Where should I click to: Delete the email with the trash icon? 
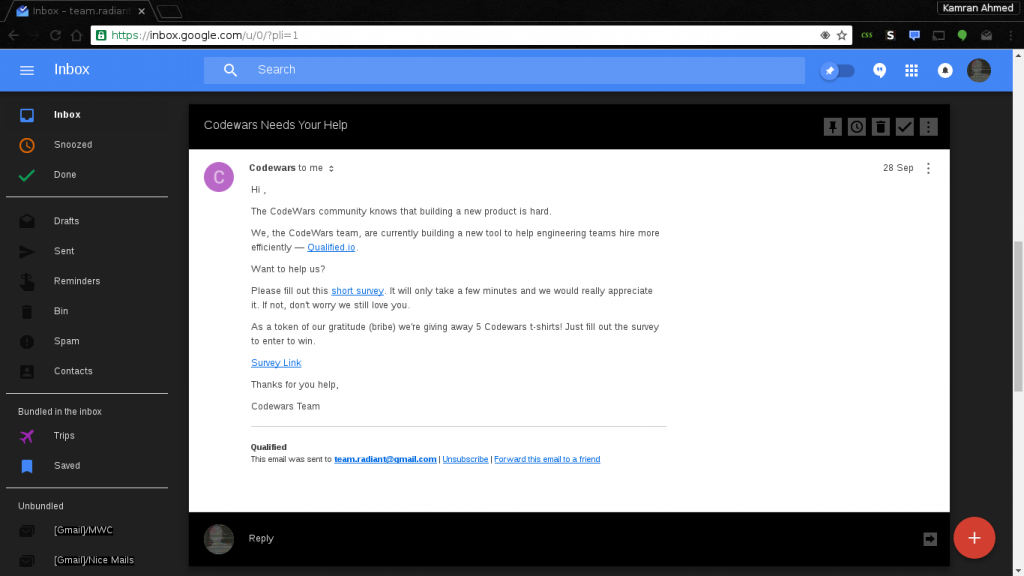pos(880,127)
